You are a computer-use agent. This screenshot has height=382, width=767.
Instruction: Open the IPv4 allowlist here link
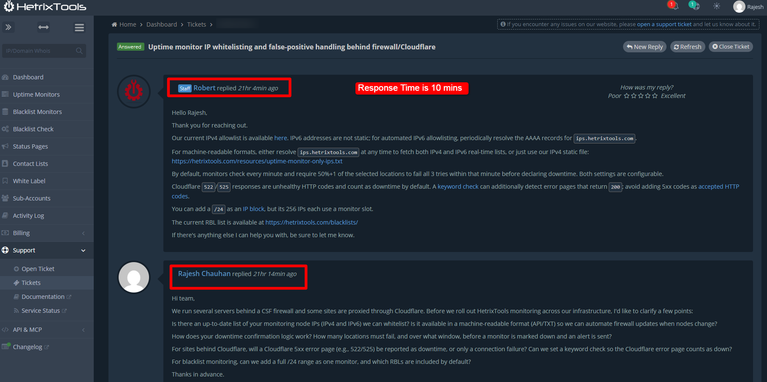(x=280, y=138)
